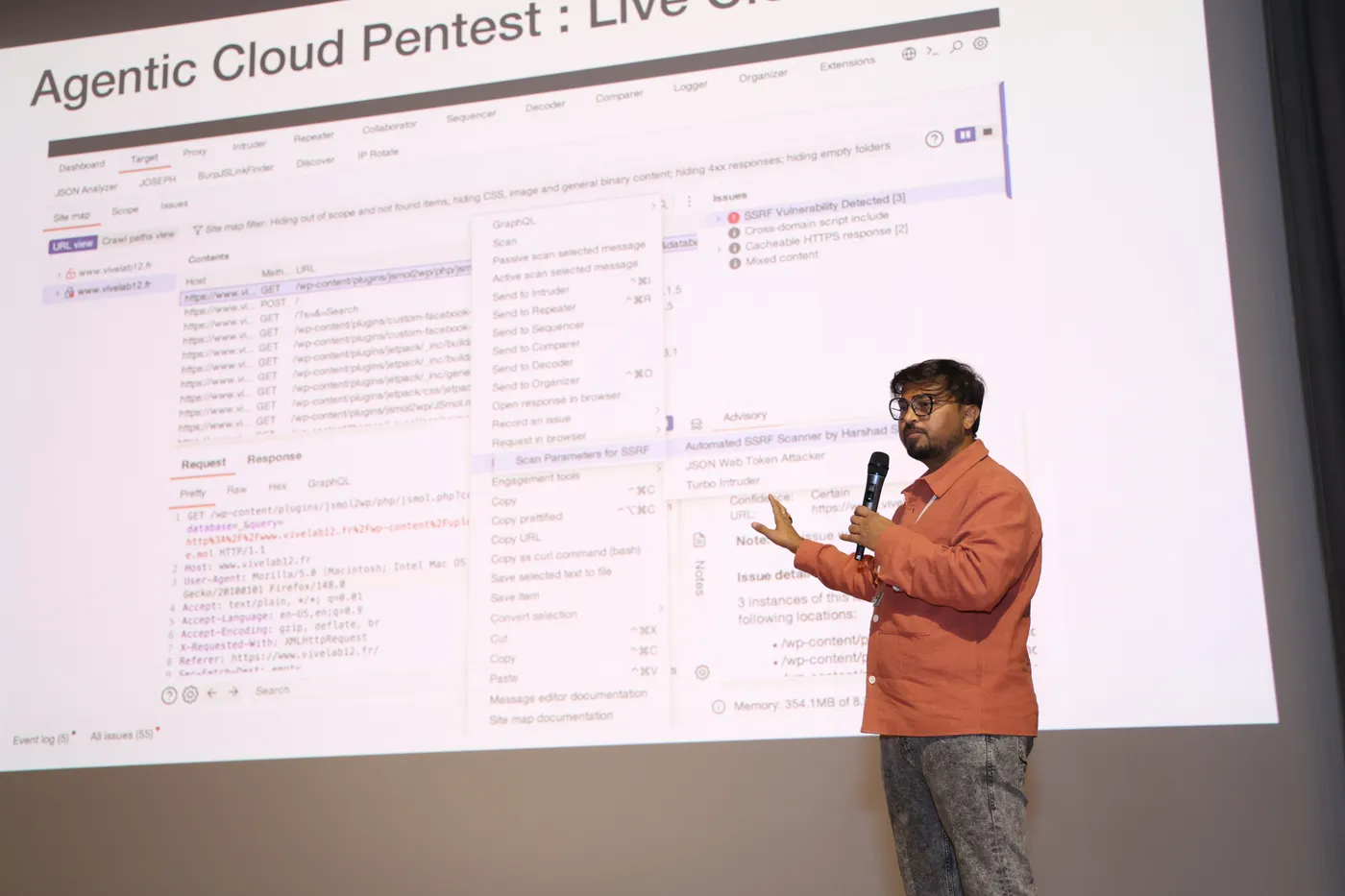The image size is (1345, 896).
Task: Select the Mixed content issue
Action: (781, 257)
